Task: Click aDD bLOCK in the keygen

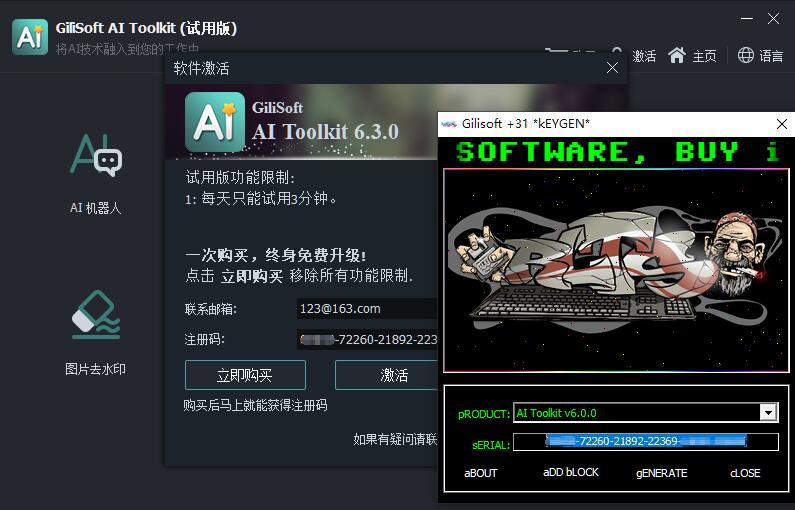Action: (571, 472)
